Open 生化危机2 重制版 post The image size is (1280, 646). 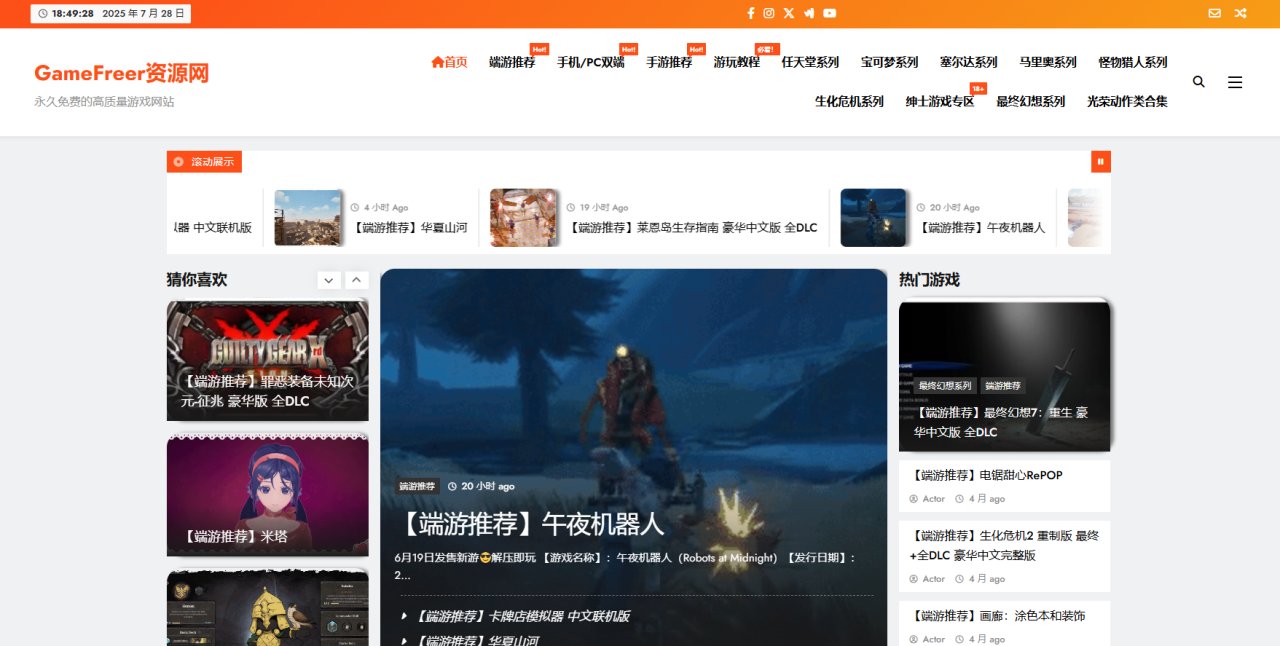[x=1004, y=545]
